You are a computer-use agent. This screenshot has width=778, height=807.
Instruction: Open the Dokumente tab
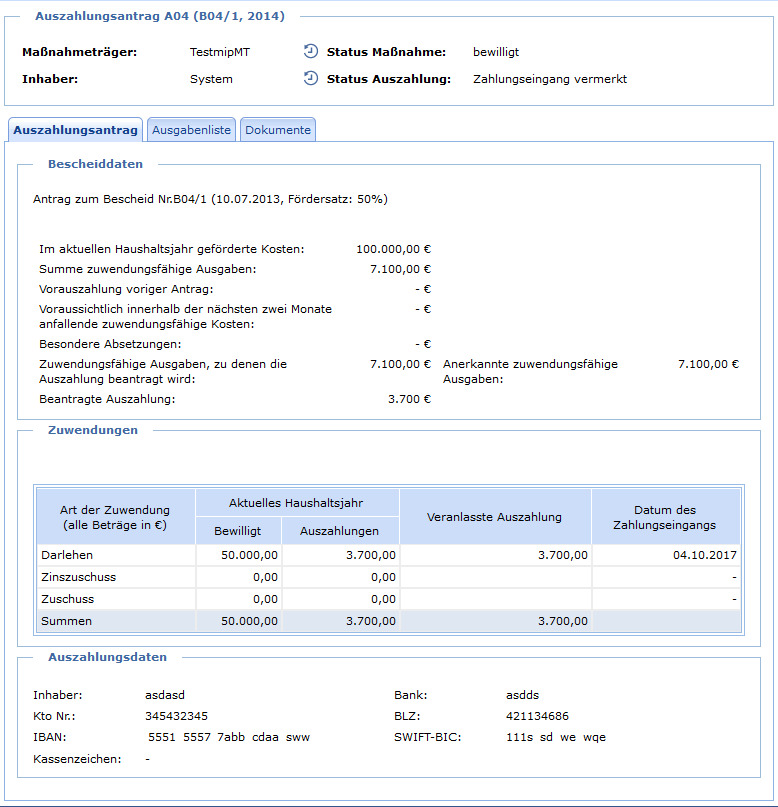click(278, 130)
